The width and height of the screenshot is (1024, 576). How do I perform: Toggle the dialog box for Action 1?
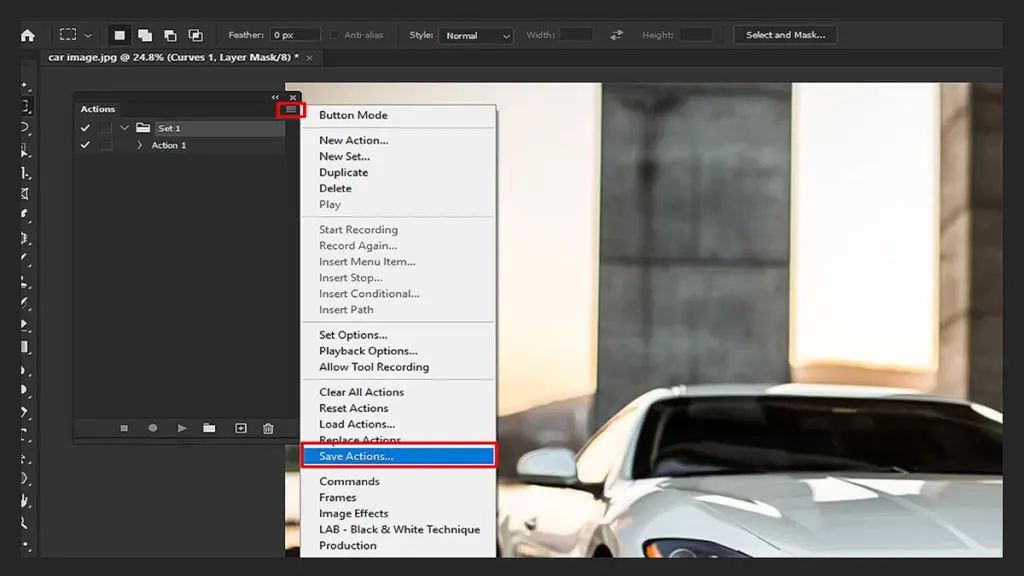tap(105, 145)
